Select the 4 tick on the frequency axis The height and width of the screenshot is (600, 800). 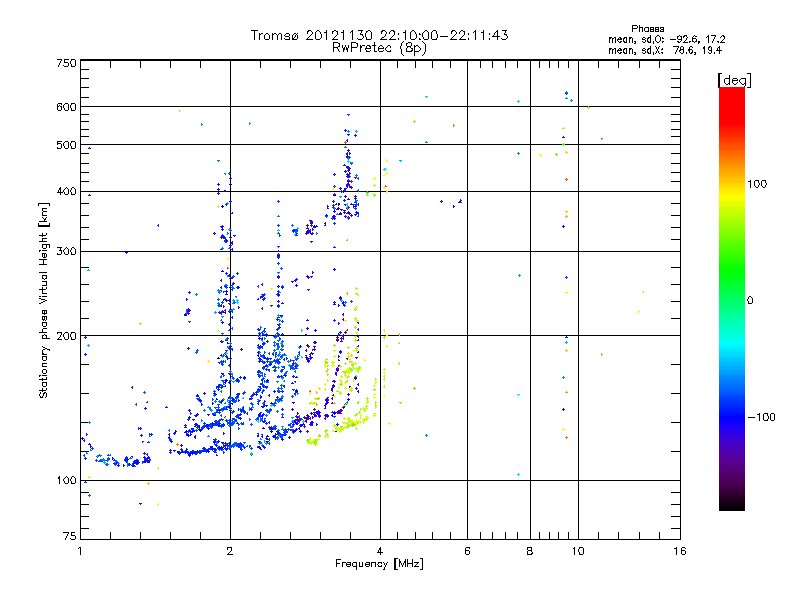(x=380, y=552)
